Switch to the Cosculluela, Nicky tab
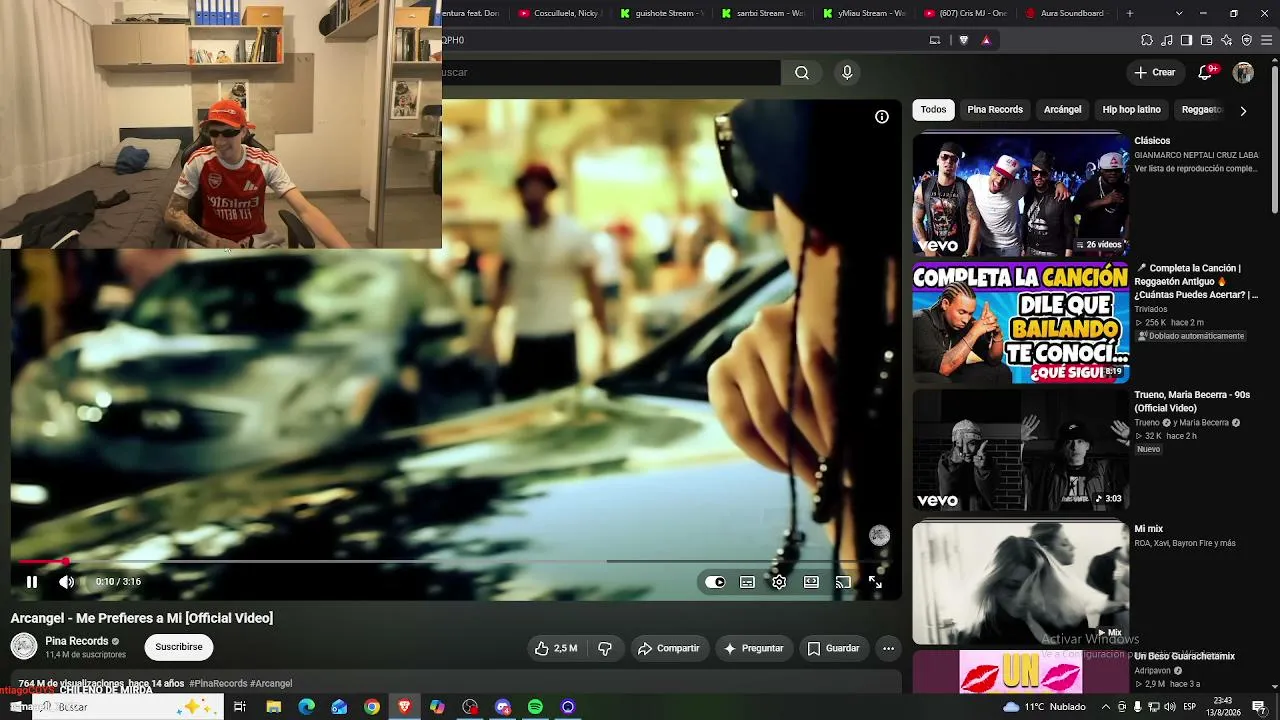 pos(560,14)
